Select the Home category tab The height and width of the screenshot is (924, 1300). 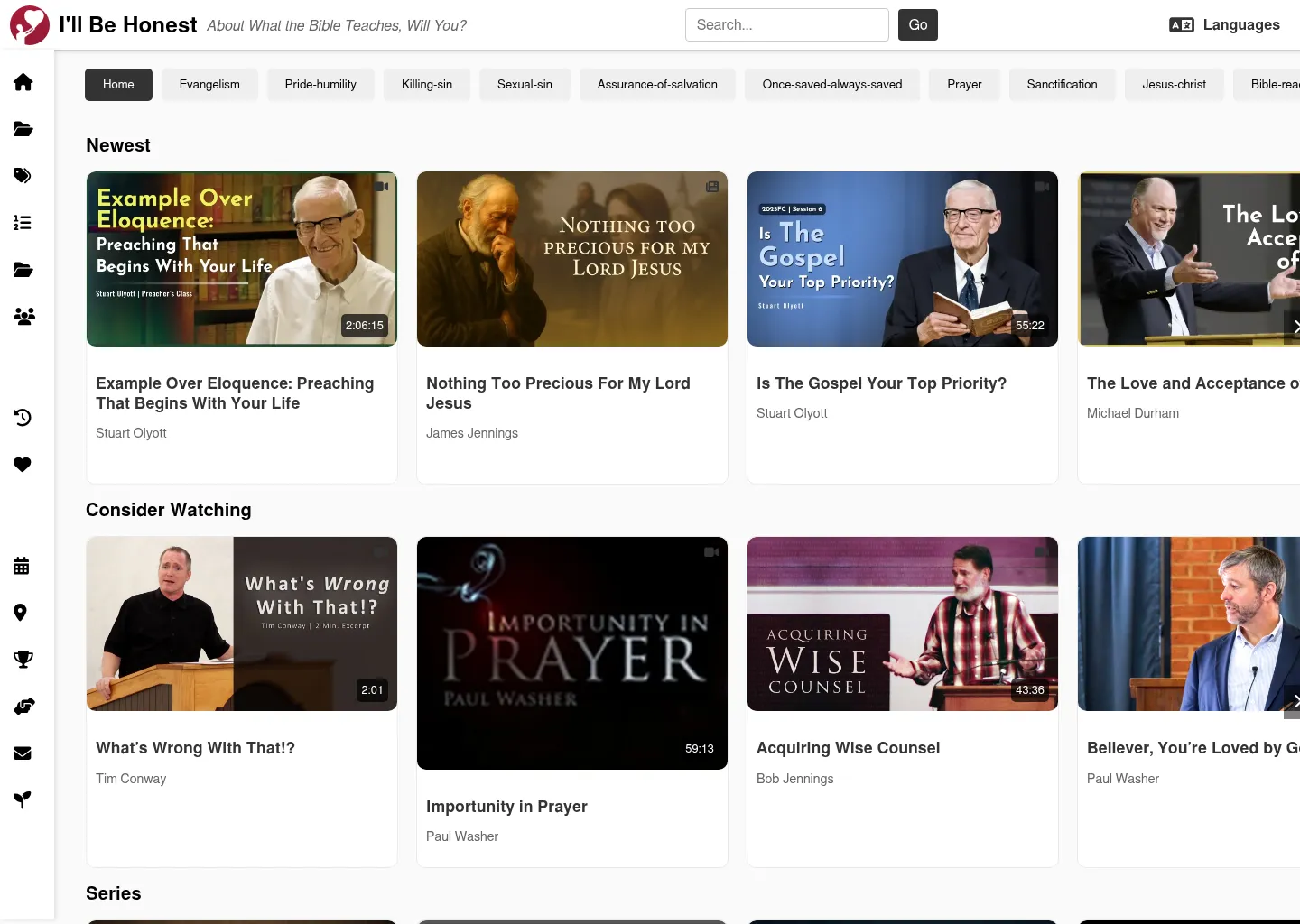tap(118, 85)
